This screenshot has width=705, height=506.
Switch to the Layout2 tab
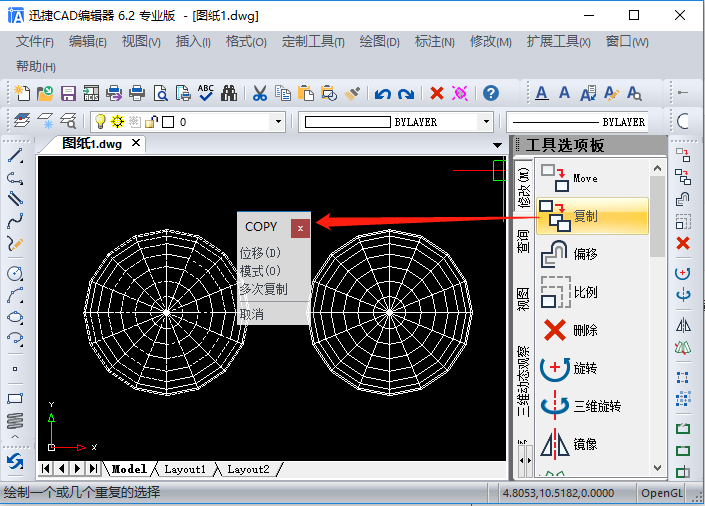pyautogui.click(x=248, y=469)
